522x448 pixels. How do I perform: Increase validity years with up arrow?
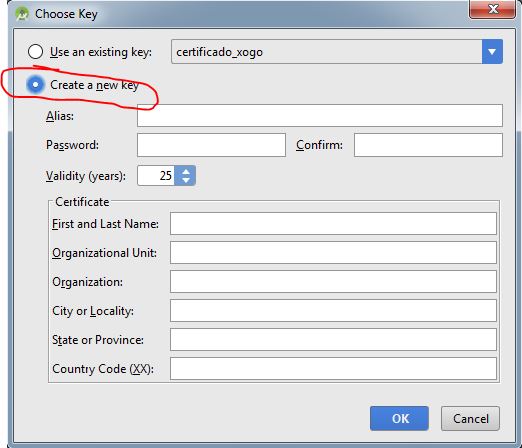point(186,171)
